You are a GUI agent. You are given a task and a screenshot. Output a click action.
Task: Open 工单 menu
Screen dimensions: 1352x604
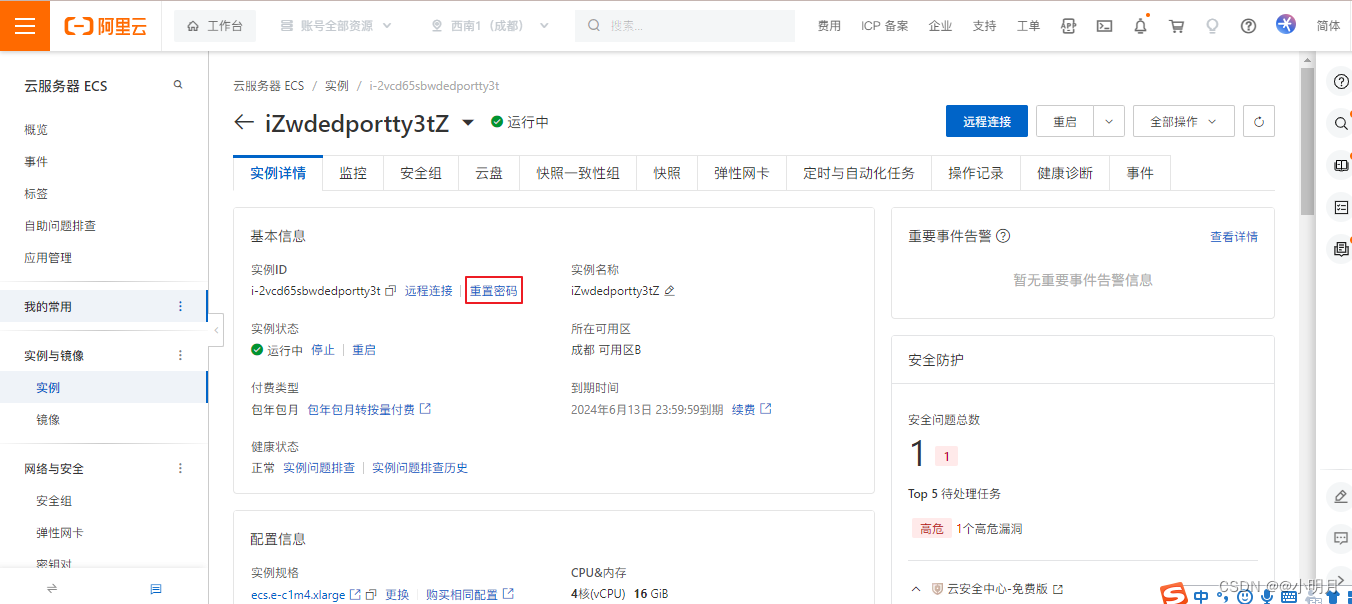(x=1028, y=26)
